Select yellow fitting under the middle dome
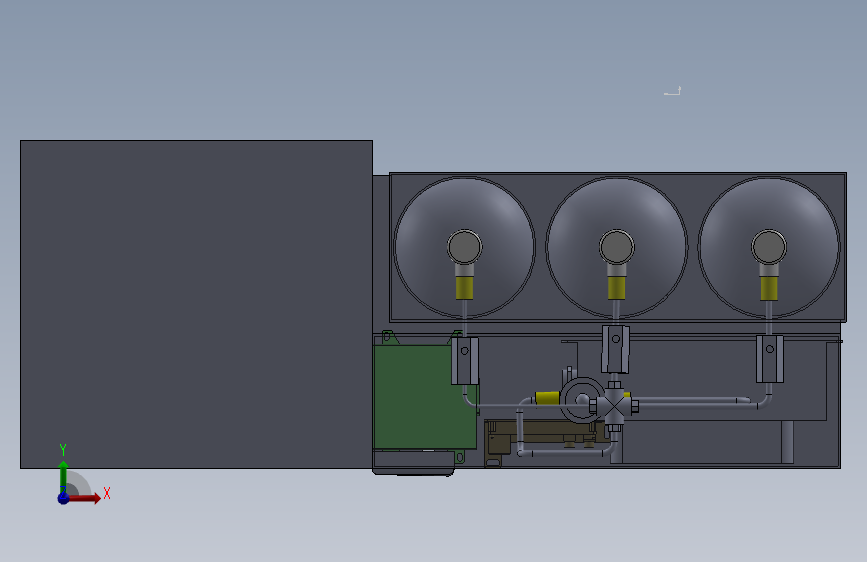The image size is (867, 562). [617, 288]
